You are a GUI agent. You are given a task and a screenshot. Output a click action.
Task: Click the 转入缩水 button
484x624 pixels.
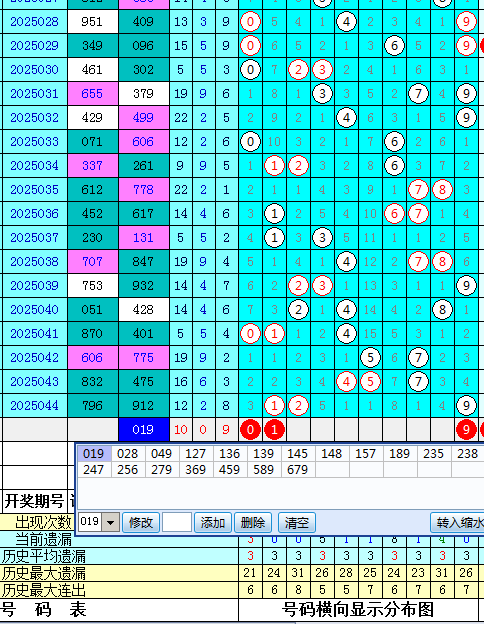(458, 522)
